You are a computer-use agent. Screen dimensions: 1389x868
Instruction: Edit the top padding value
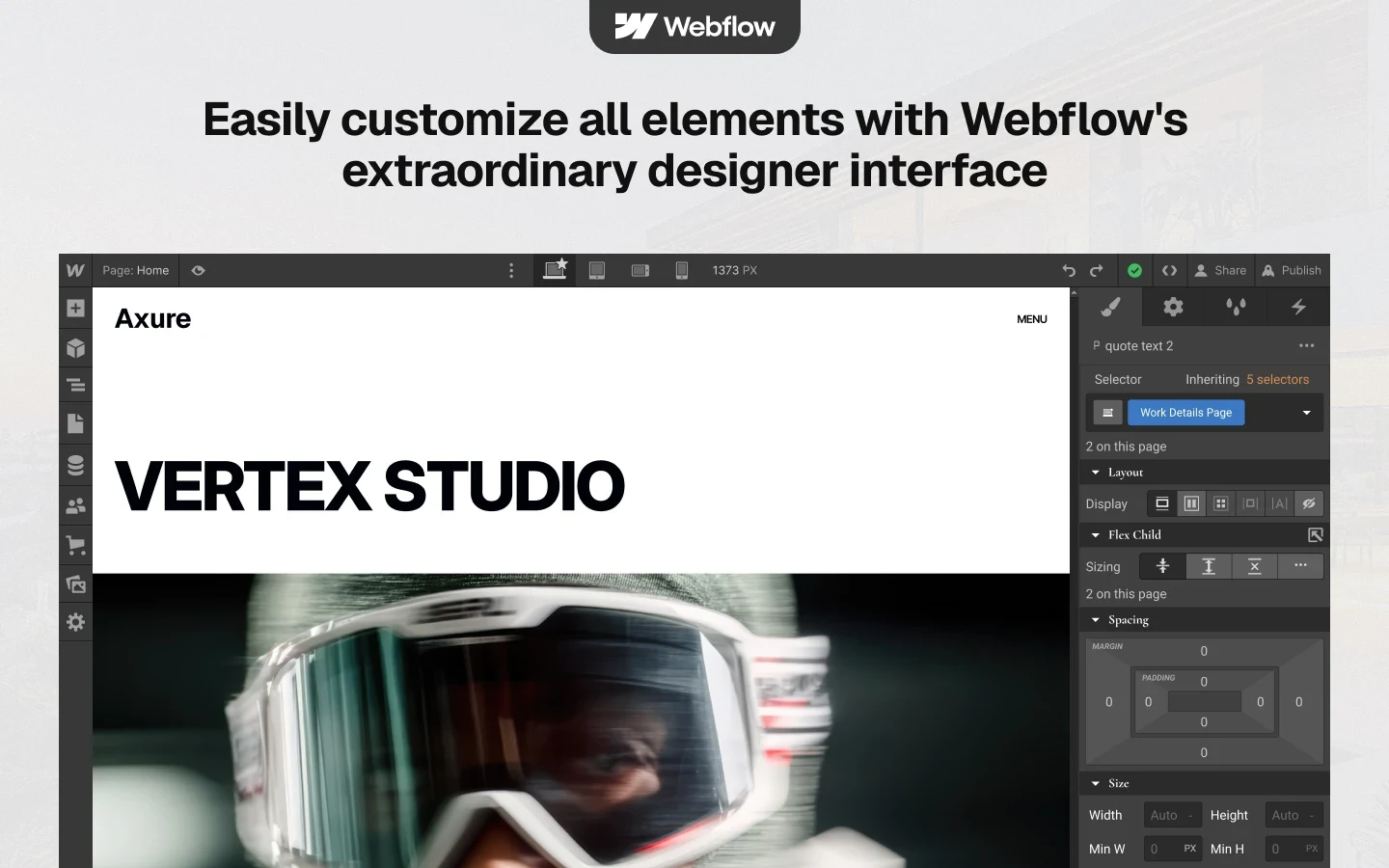click(1204, 682)
